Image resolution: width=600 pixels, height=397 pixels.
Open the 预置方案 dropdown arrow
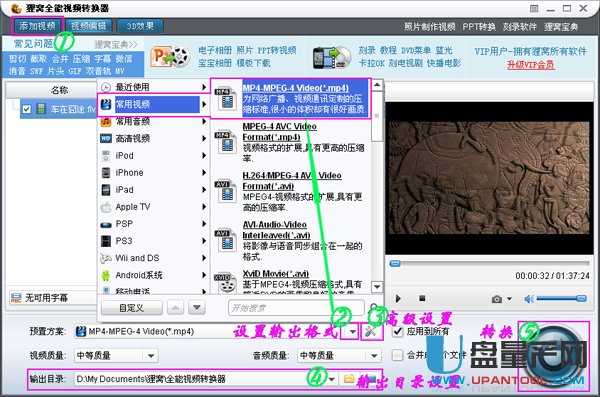tap(352, 332)
